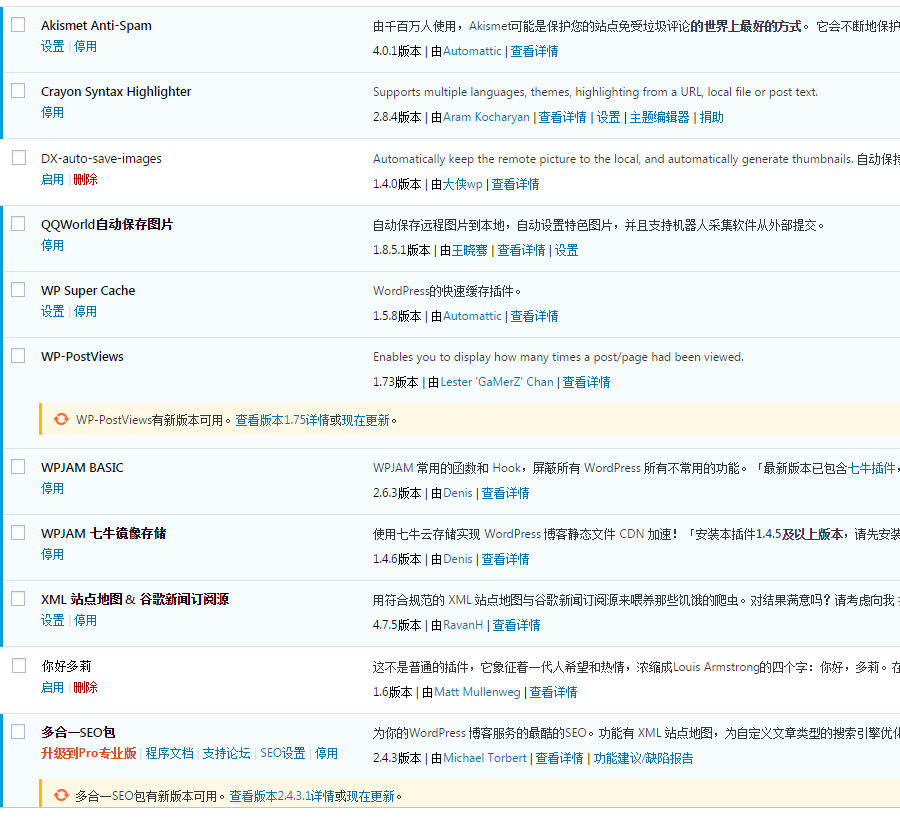View 查看详情 for XML 站点地图
The width and height of the screenshot is (900, 831).
pos(515,625)
